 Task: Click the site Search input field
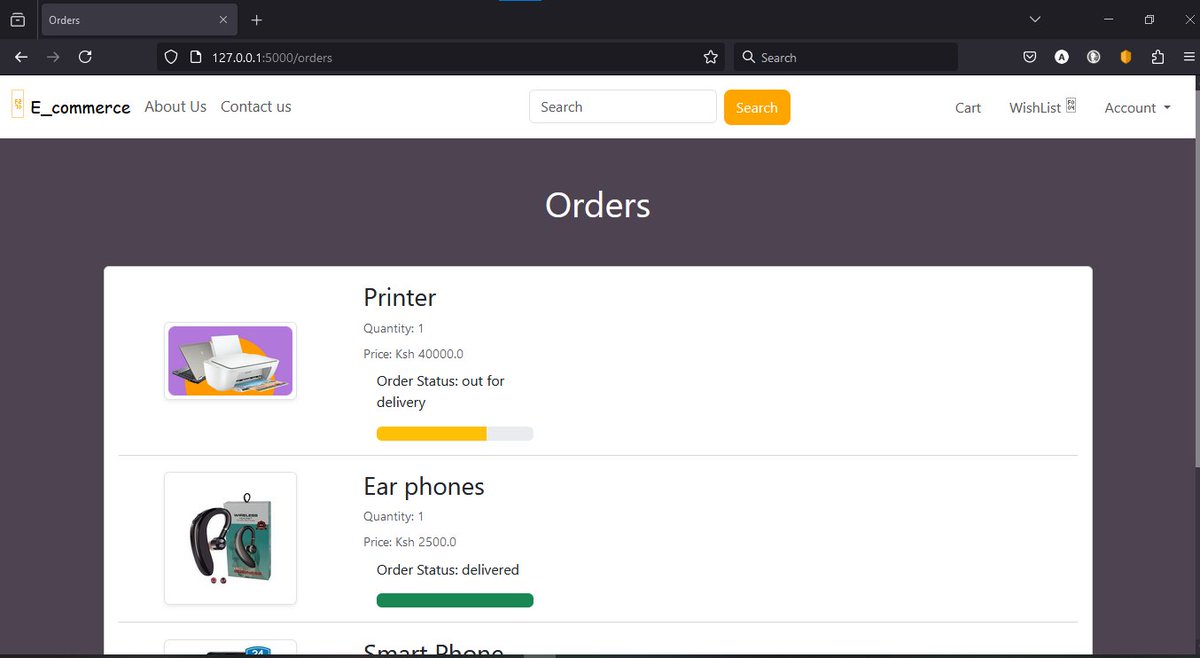[623, 107]
